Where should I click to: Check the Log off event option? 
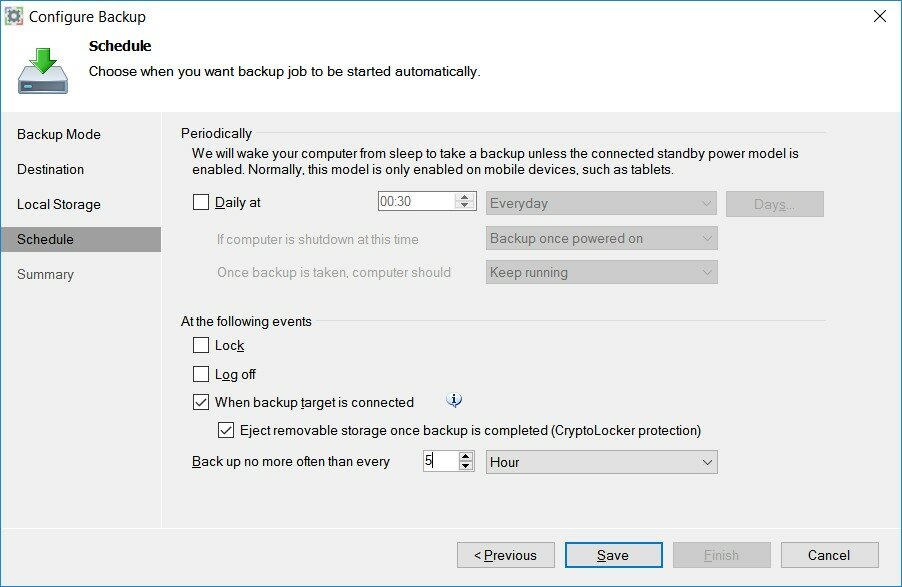[x=201, y=374]
